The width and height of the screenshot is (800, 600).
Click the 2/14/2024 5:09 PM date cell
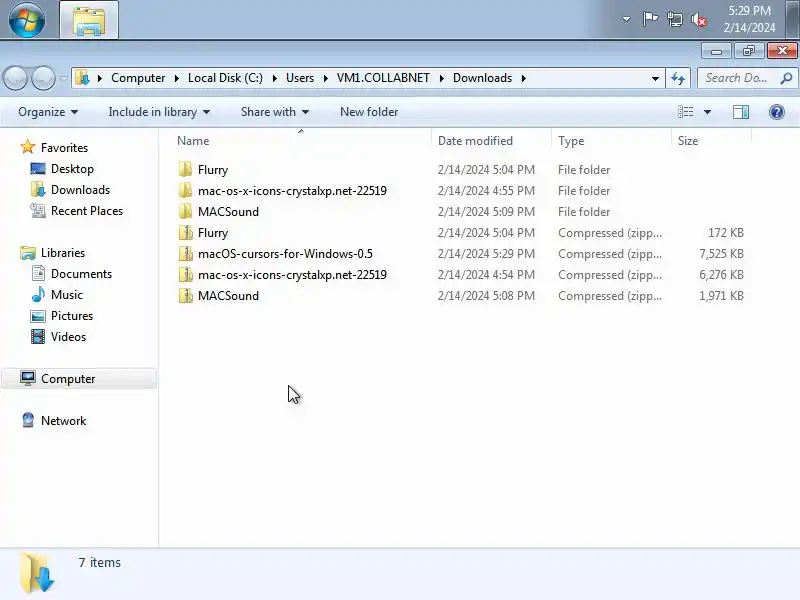click(x=486, y=211)
